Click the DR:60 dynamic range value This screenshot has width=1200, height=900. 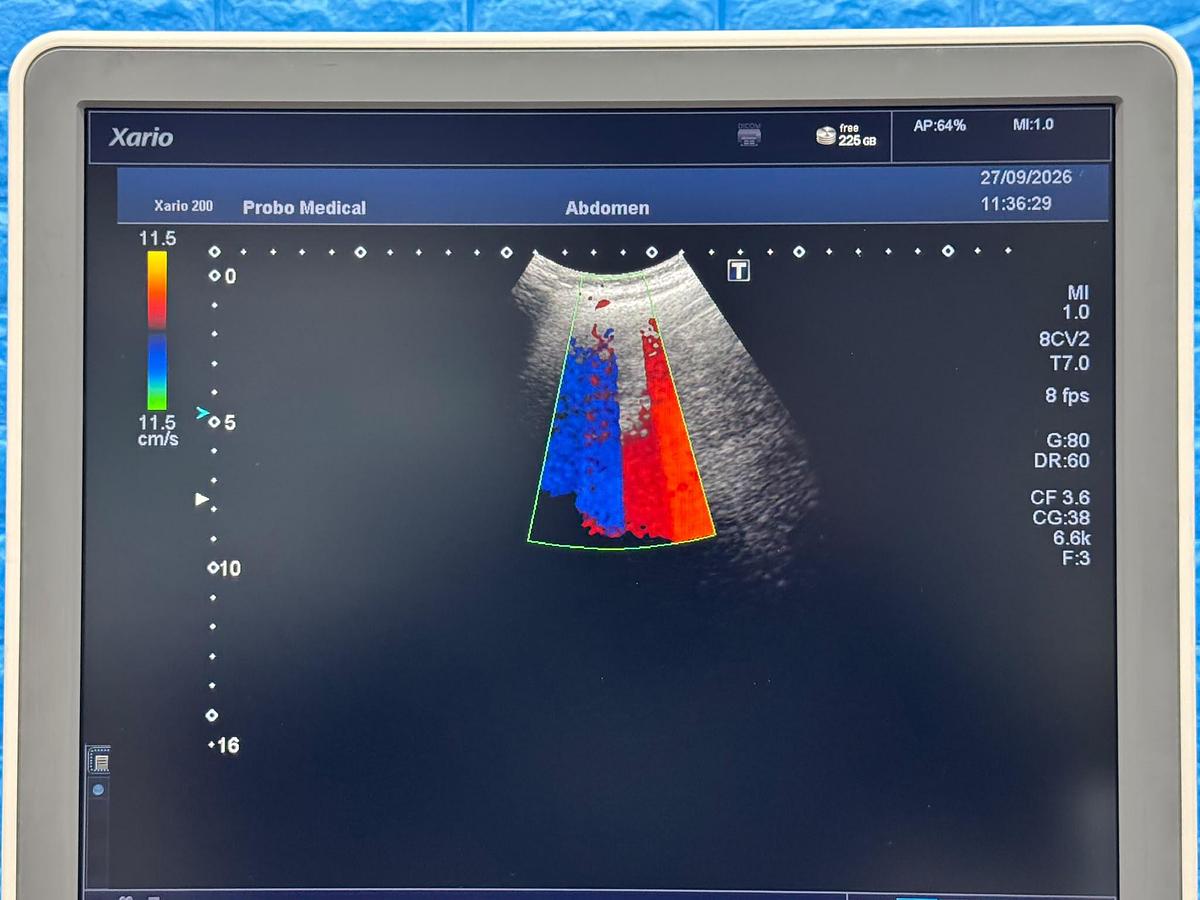[x=1062, y=461]
